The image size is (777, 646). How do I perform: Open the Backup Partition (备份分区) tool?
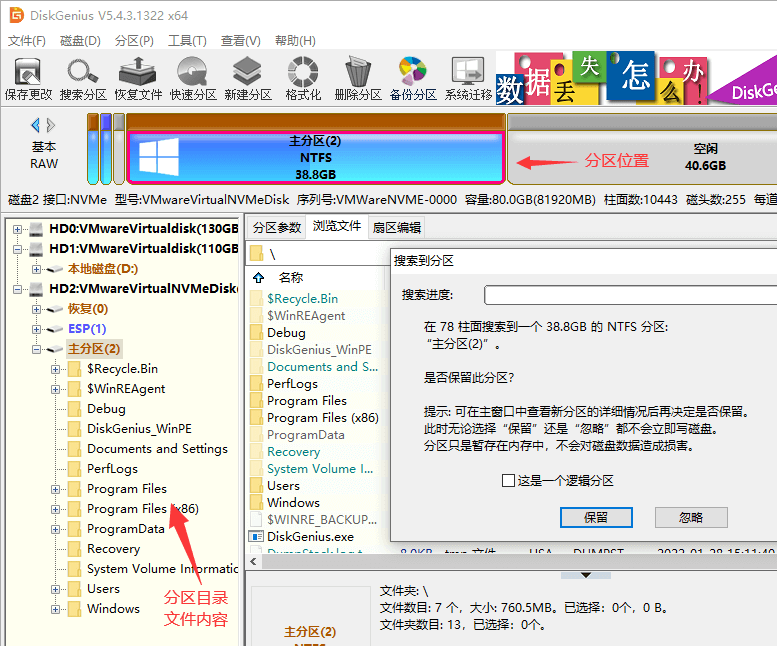pos(412,78)
